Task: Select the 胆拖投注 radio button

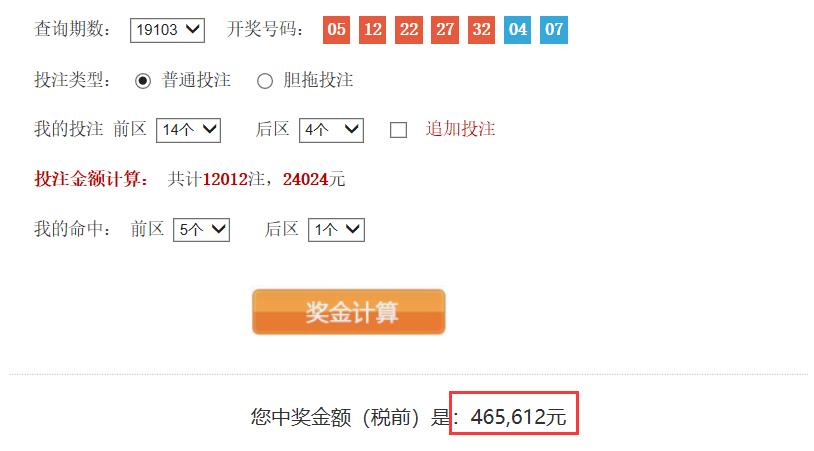Action: 265,81
